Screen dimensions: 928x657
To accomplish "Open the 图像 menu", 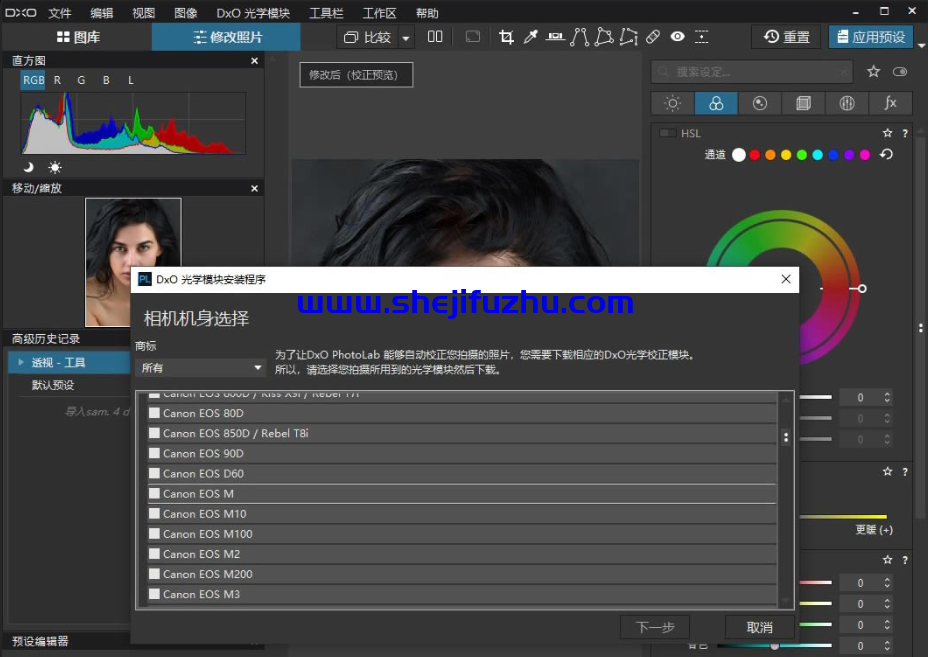I will tap(186, 13).
